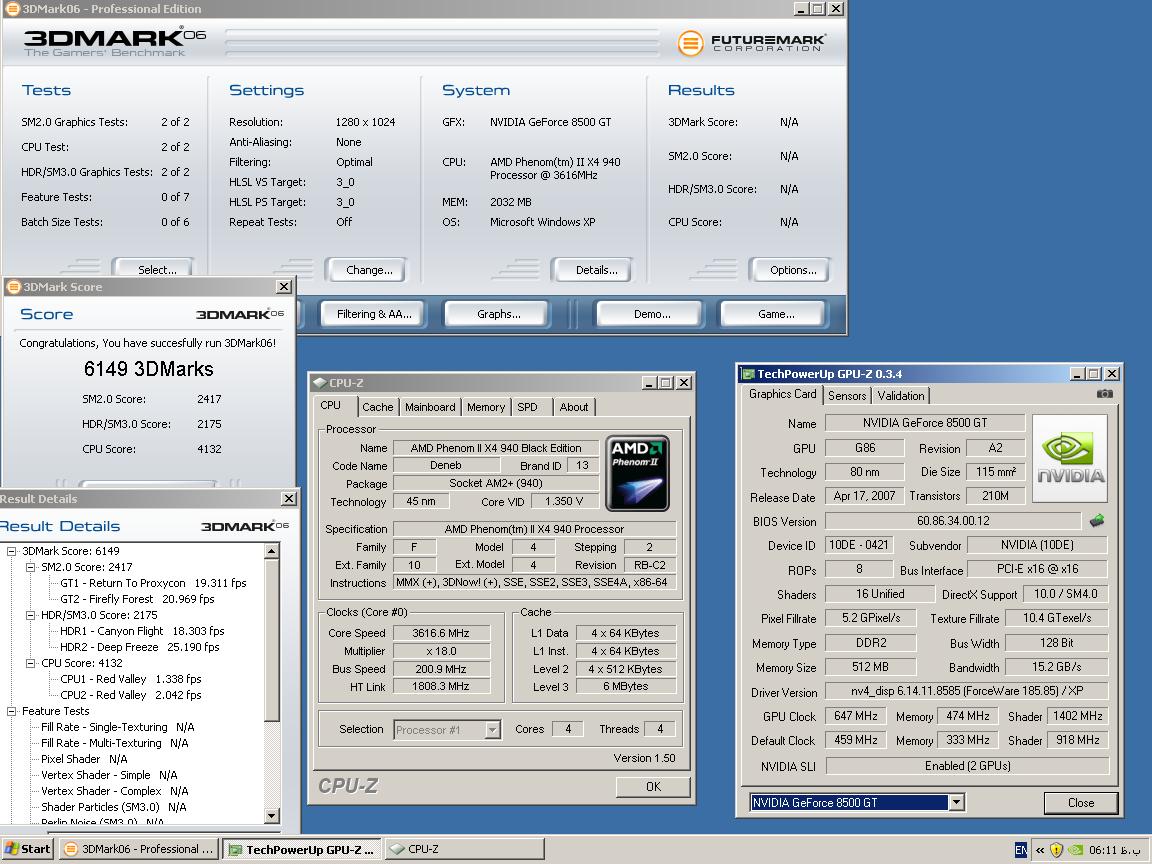Select Vertex Shader - Complex row
The width and height of the screenshot is (1152, 864).
115,791
